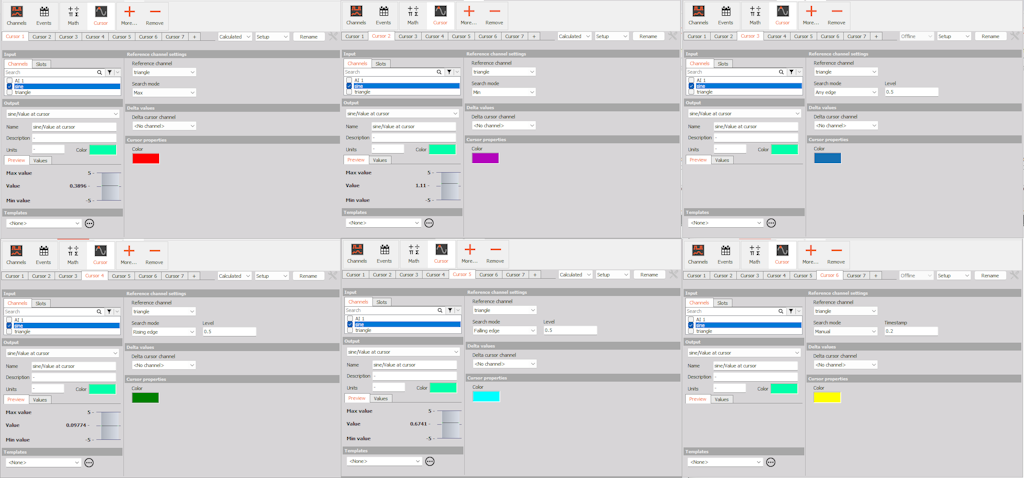Check the AI 1 channel in Cursor 2 panel

tap(349, 80)
